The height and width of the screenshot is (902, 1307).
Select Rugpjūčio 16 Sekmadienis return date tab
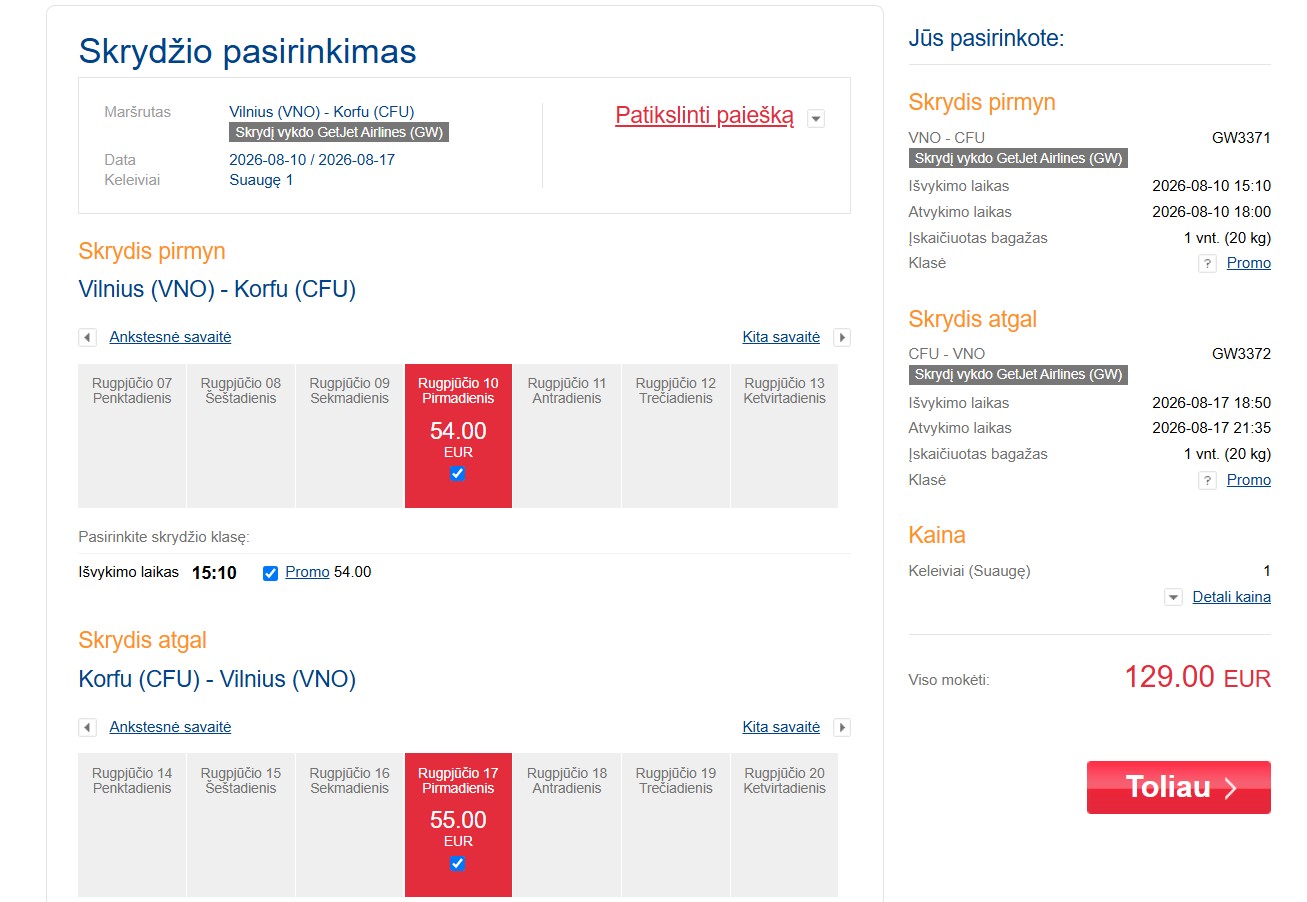tap(349, 825)
